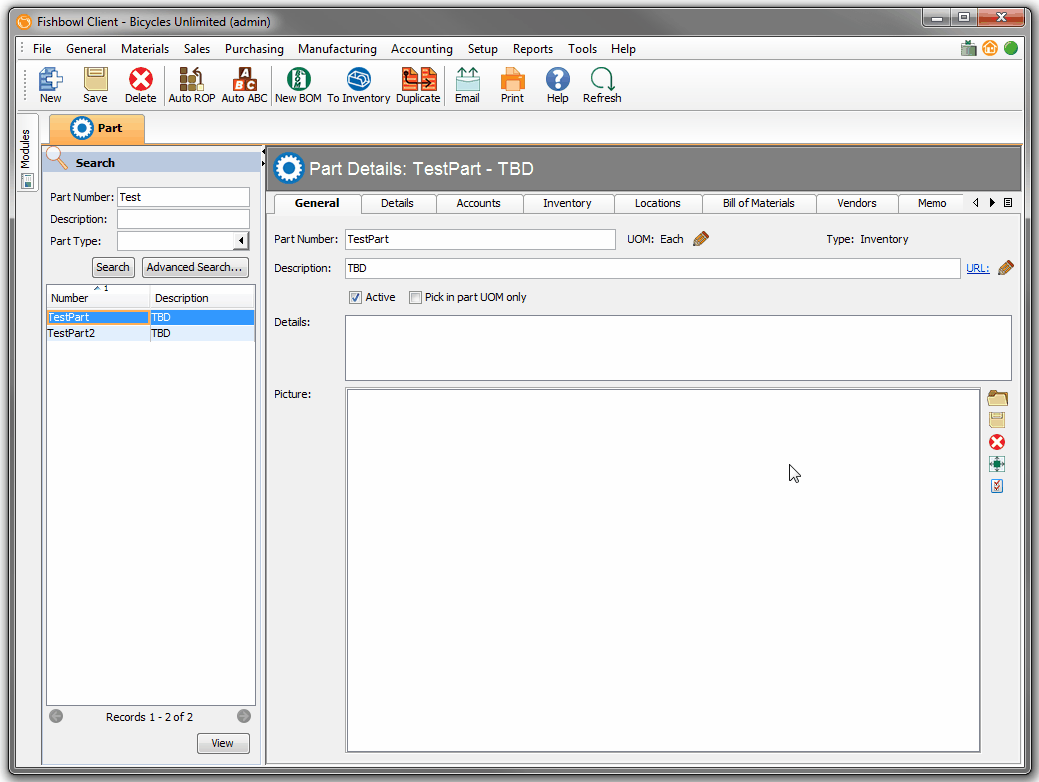Open the File menu
Image resolution: width=1039 pixels, height=782 pixels.
(42, 48)
